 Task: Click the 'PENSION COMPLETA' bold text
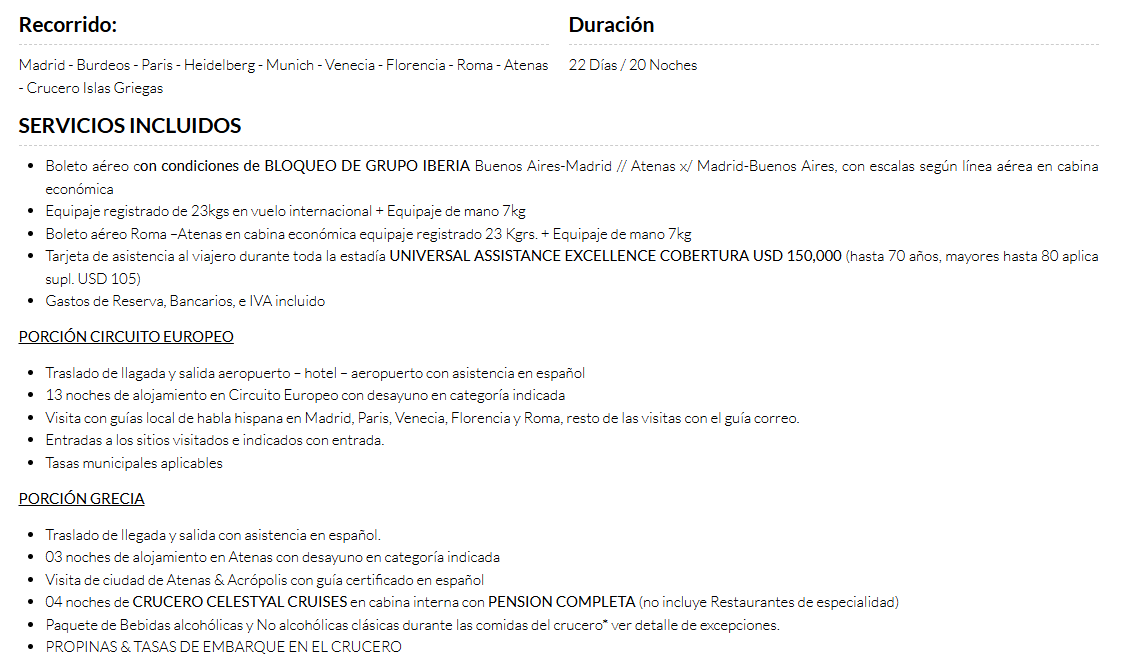click(562, 602)
